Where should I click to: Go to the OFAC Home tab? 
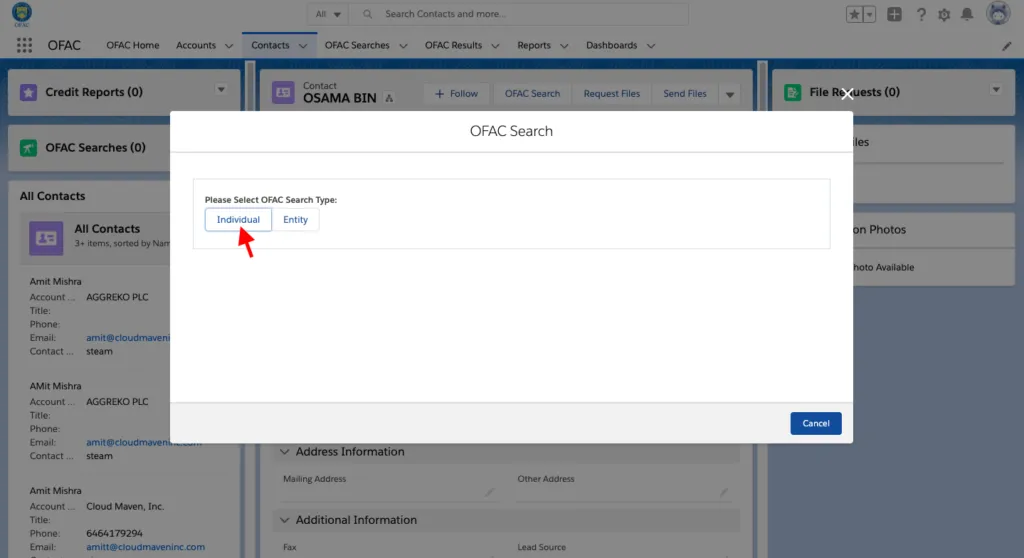click(133, 45)
